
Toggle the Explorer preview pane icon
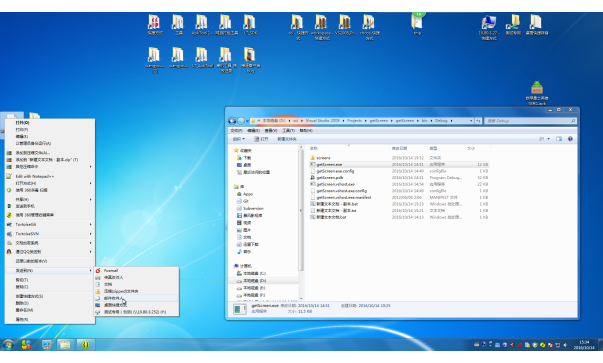[559, 139]
